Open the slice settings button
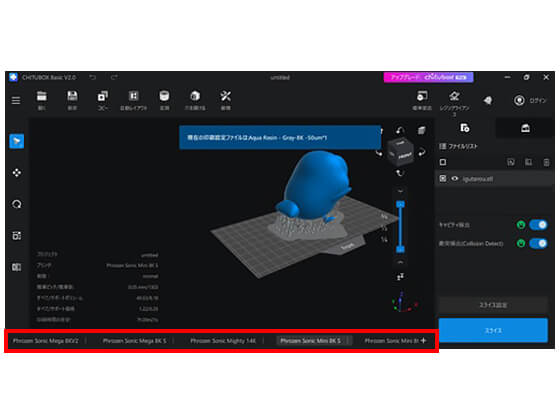Image resolution: width=560 pixels, height=420 pixels. coord(493,305)
